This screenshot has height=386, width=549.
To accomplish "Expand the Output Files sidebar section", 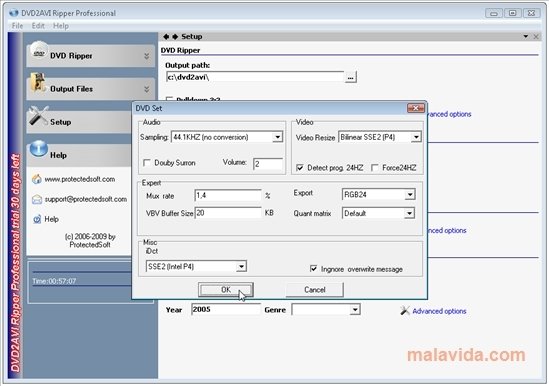I will coord(147,89).
